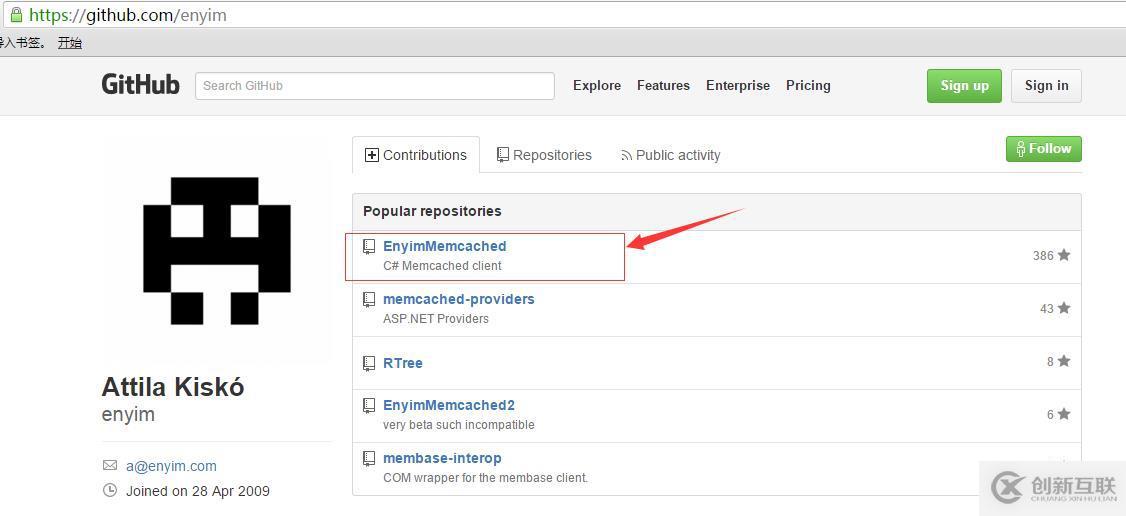
Task: Open the EnyimMemcached2 repository link
Action: tap(449, 405)
